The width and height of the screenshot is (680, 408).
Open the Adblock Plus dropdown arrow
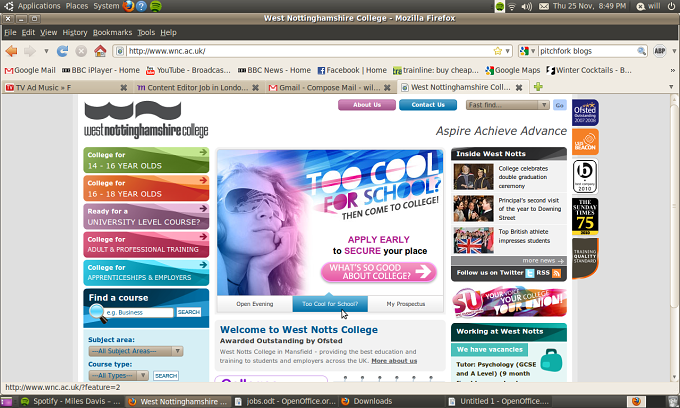click(674, 51)
